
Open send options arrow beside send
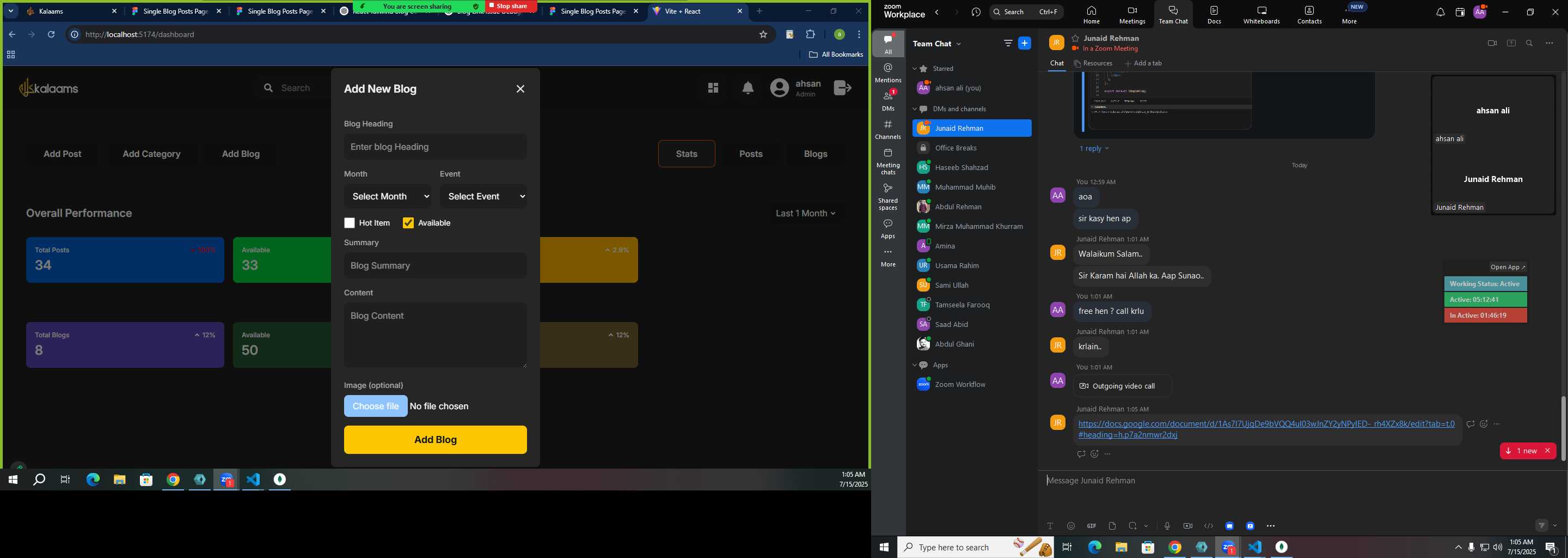[1555, 526]
